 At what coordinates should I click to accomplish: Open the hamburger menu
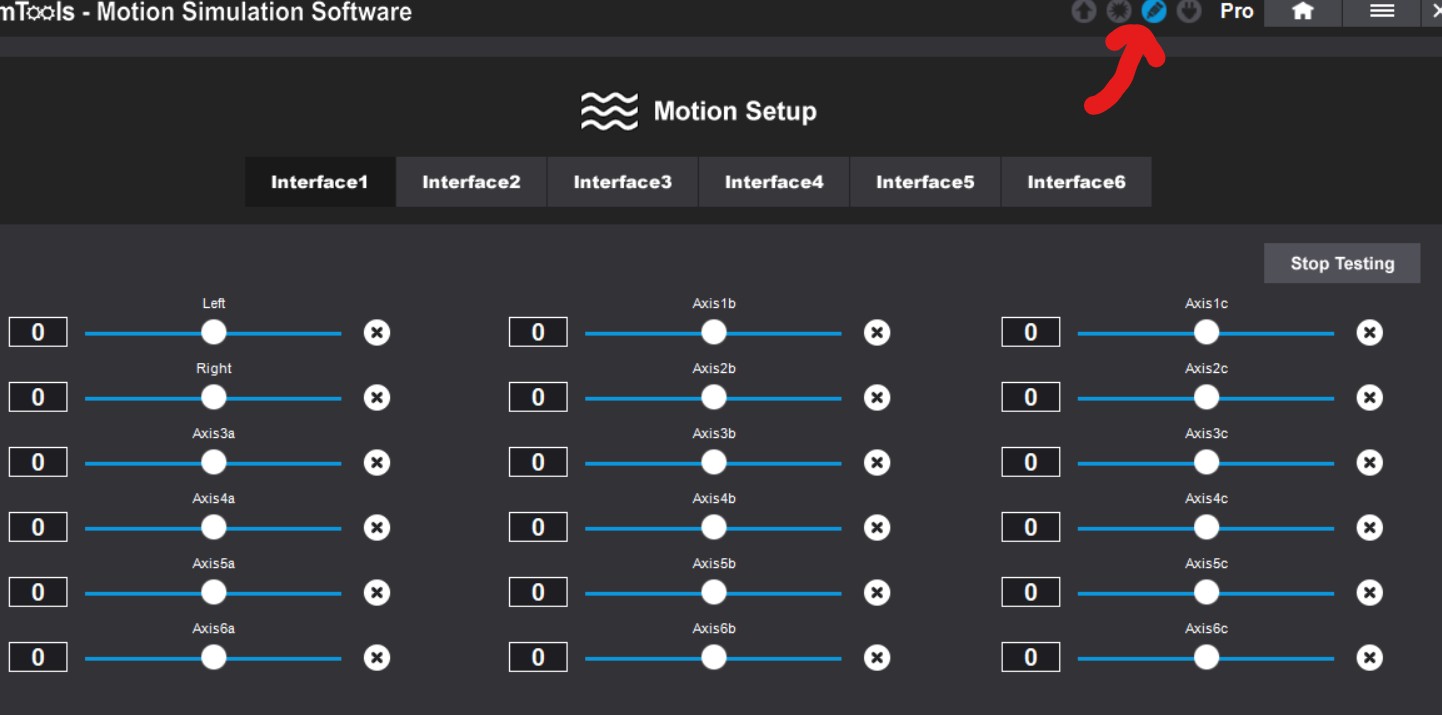[1382, 12]
